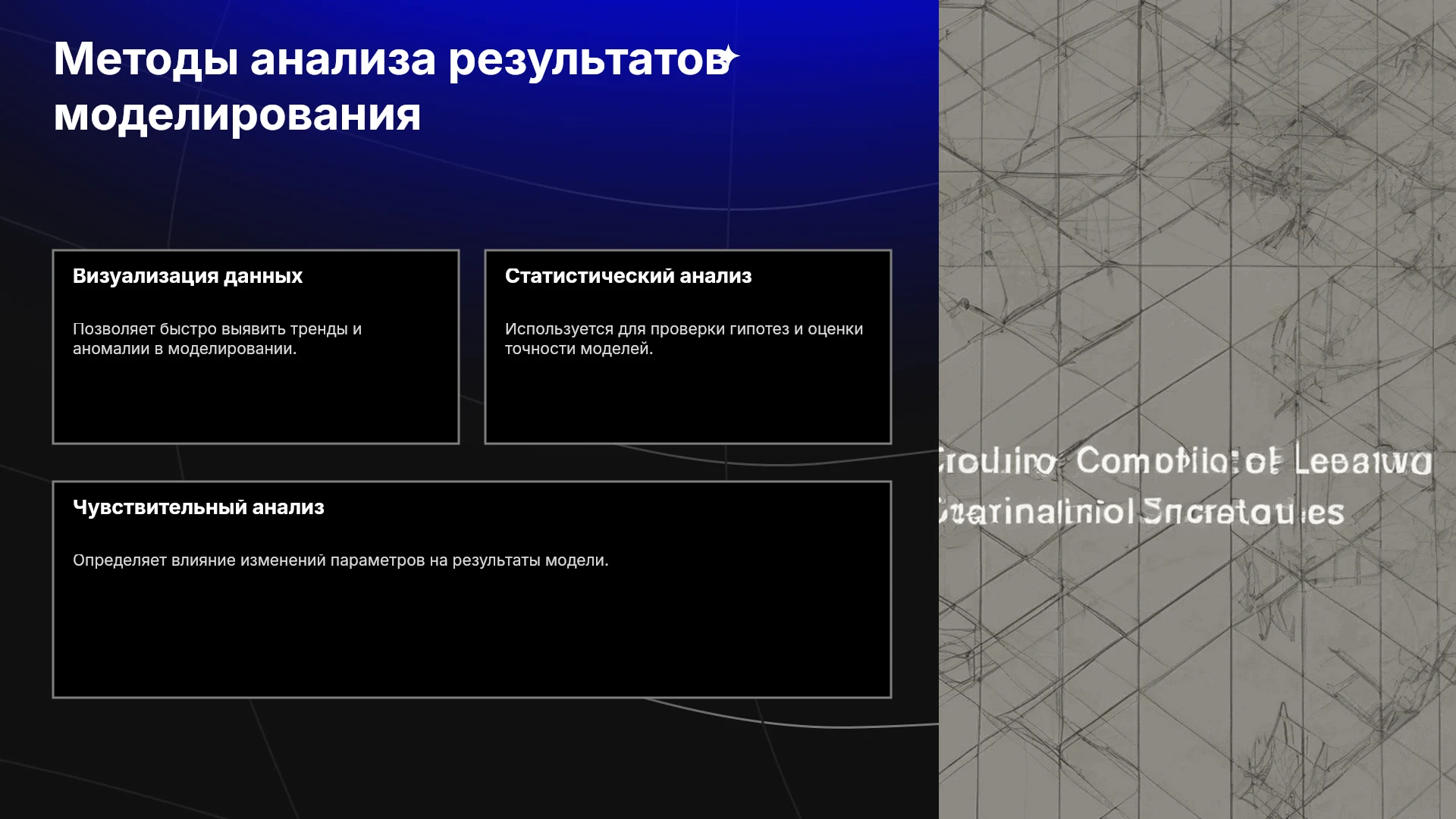Click the word 'анализа' in the slide title
The image size is (1456, 819).
(x=344, y=59)
